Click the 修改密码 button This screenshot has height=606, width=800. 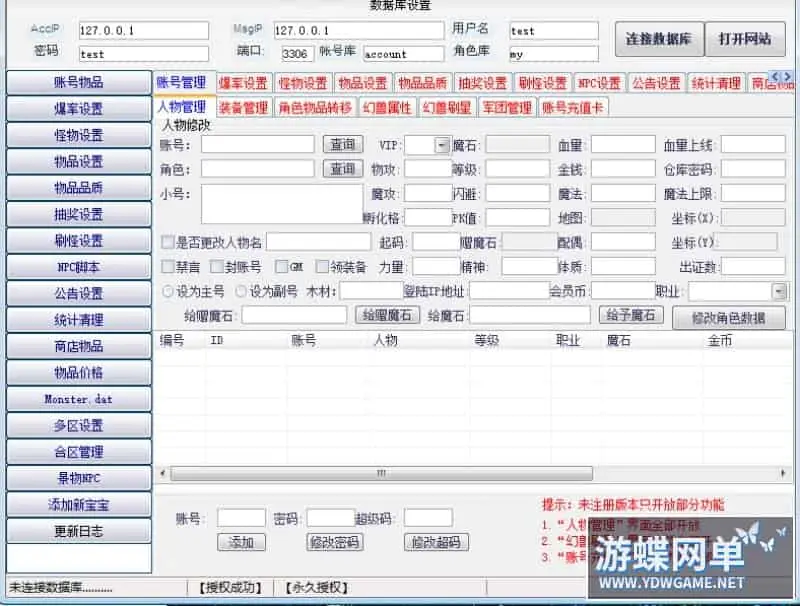point(335,542)
